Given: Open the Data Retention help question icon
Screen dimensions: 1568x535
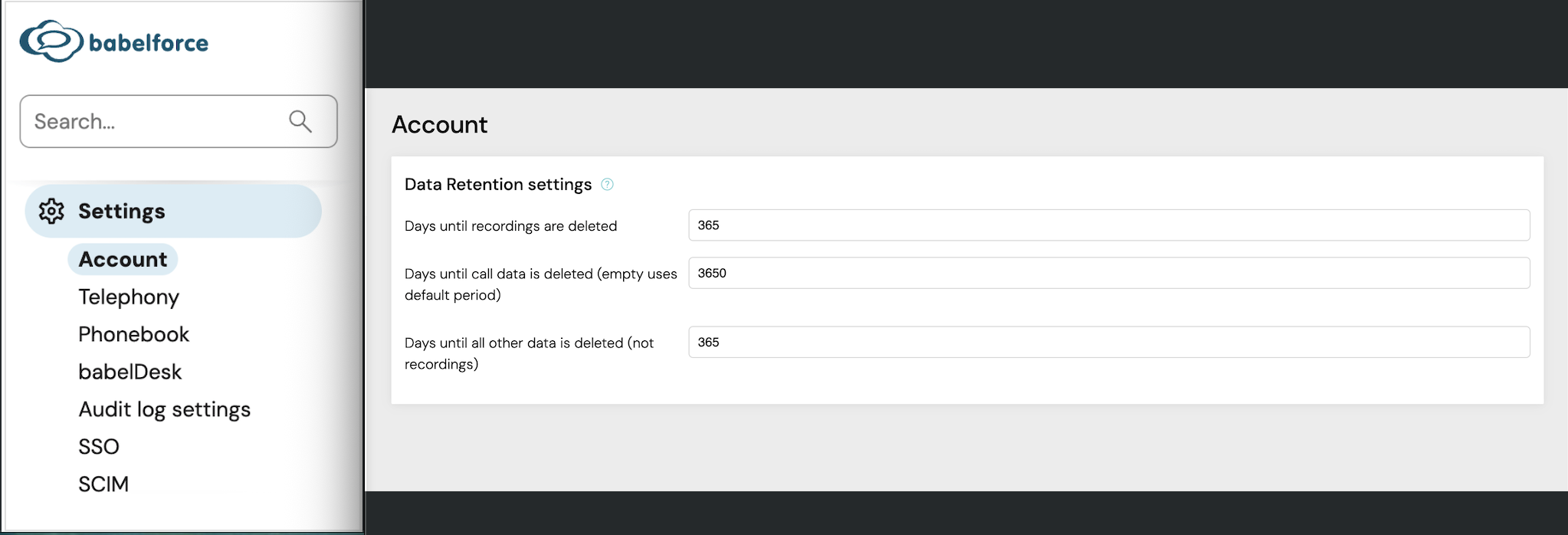Looking at the screenshot, I should coord(607,184).
